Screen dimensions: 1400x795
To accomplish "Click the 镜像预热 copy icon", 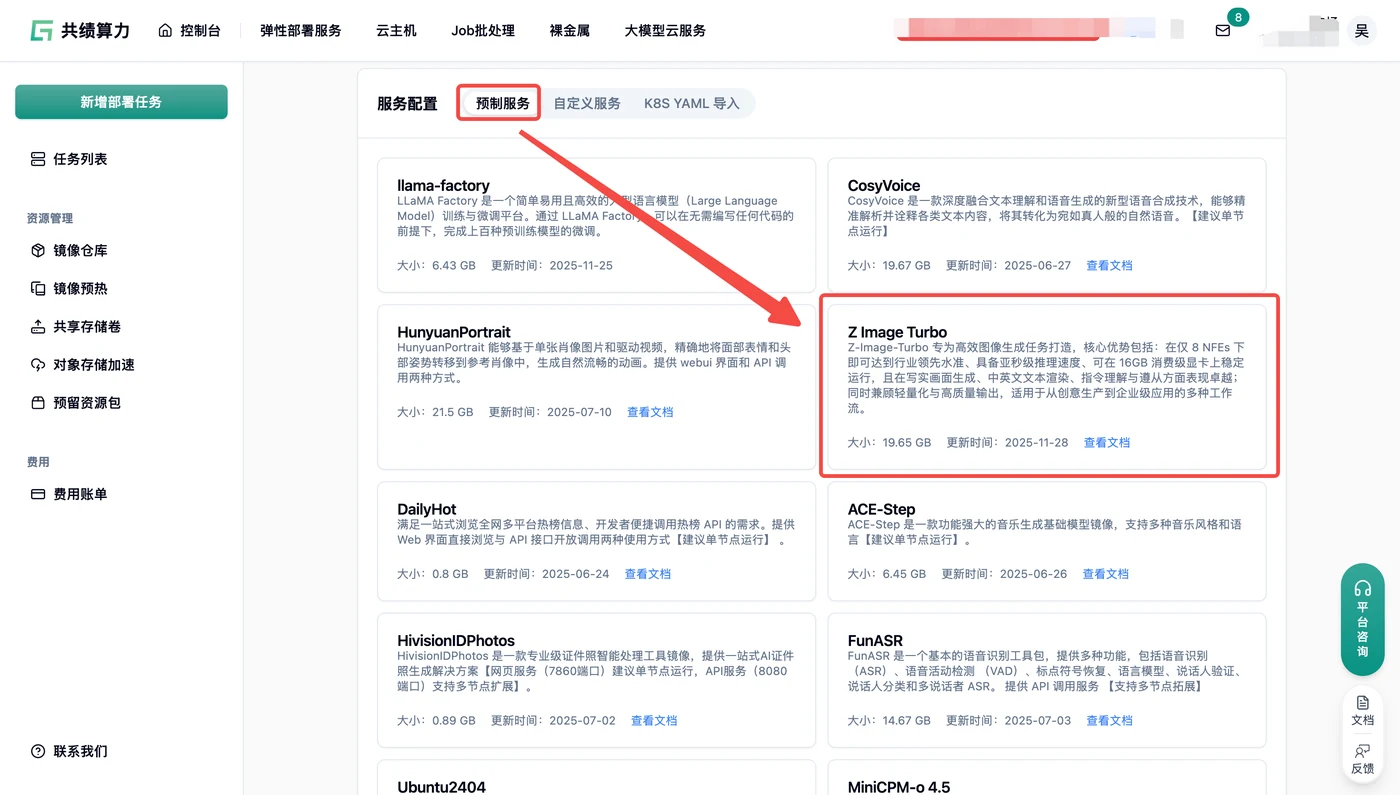I will coord(38,288).
